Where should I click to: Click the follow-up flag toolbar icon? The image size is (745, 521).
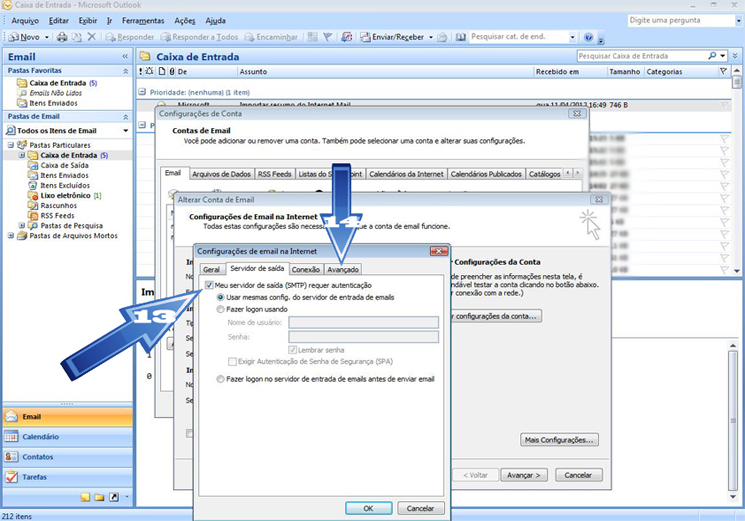pyautogui.click(x=327, y=37)
